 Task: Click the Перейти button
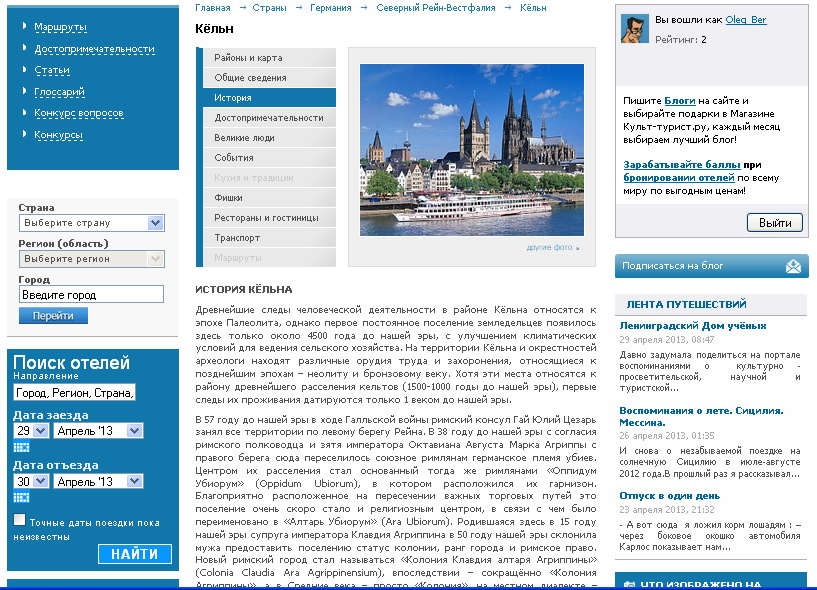53,316
